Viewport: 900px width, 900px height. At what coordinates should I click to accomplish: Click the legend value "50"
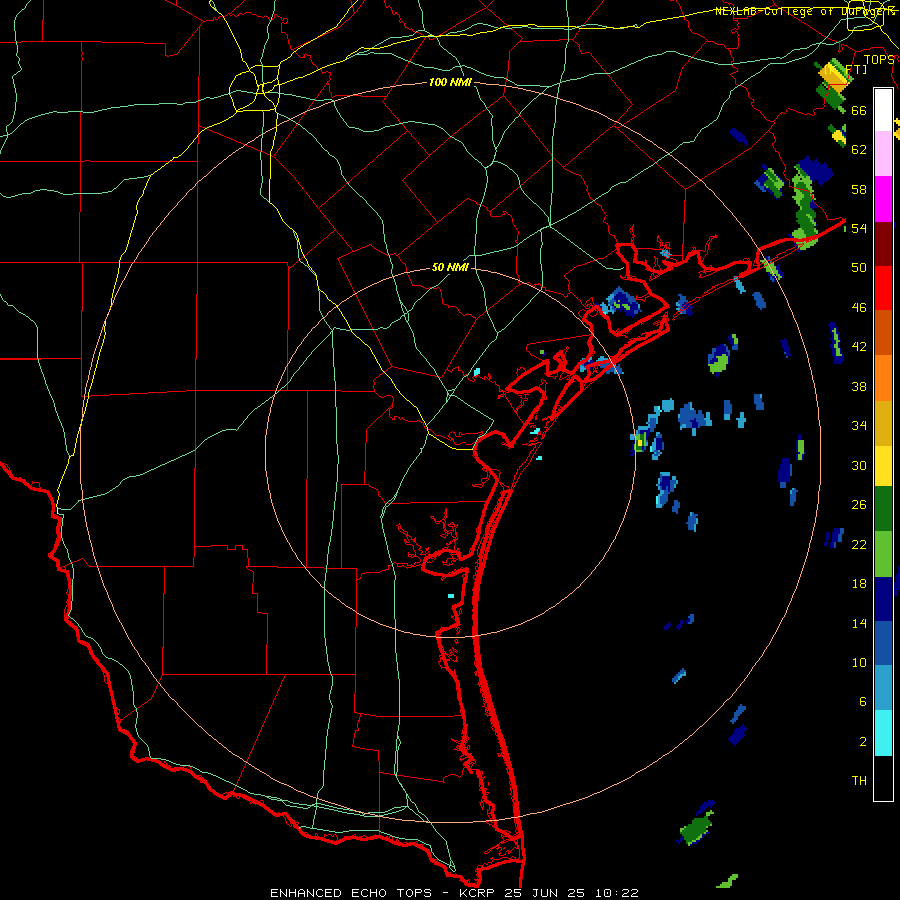pos(859,268)
